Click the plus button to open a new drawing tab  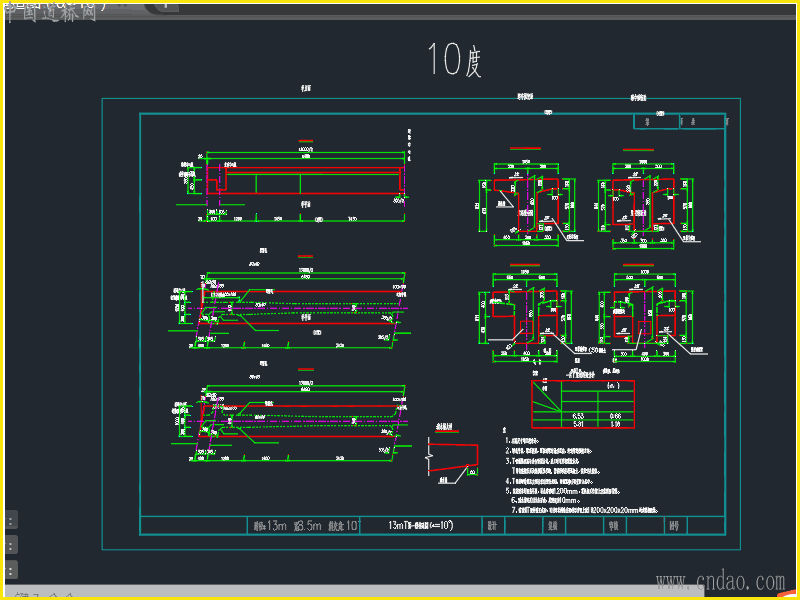(x=165, y=5)
